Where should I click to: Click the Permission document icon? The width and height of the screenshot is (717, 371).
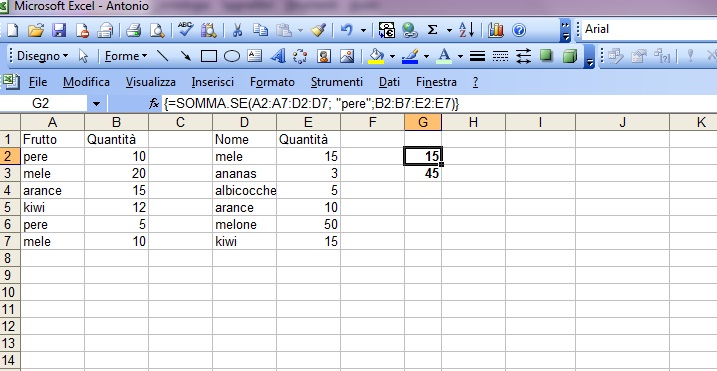point(83,30)
